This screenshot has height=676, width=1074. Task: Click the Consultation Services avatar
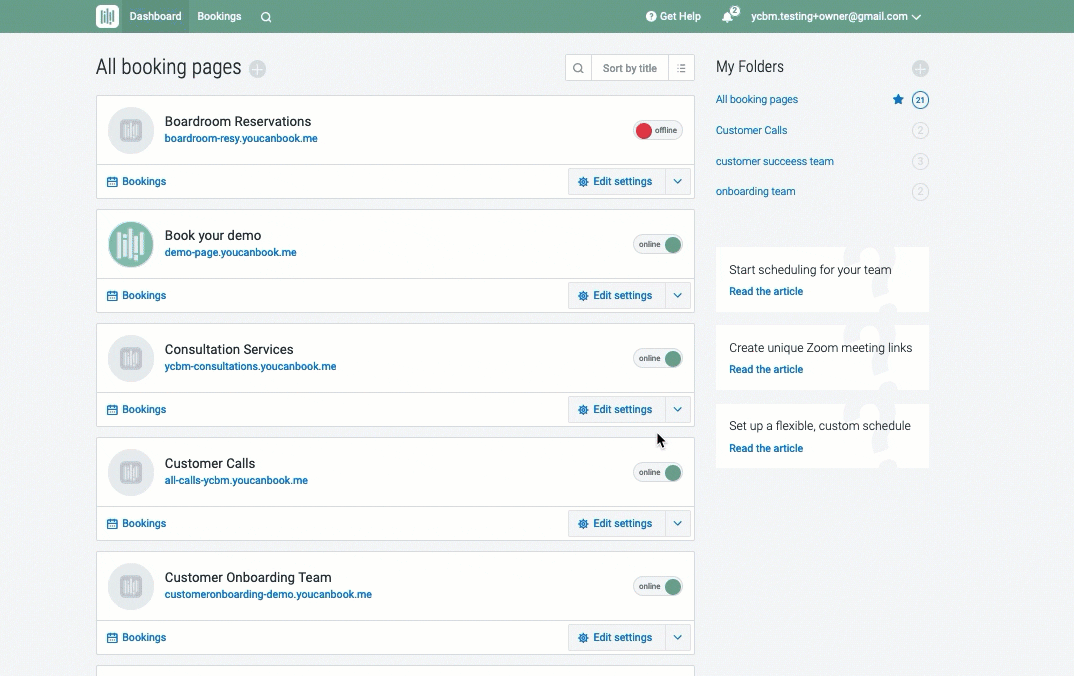131,358
